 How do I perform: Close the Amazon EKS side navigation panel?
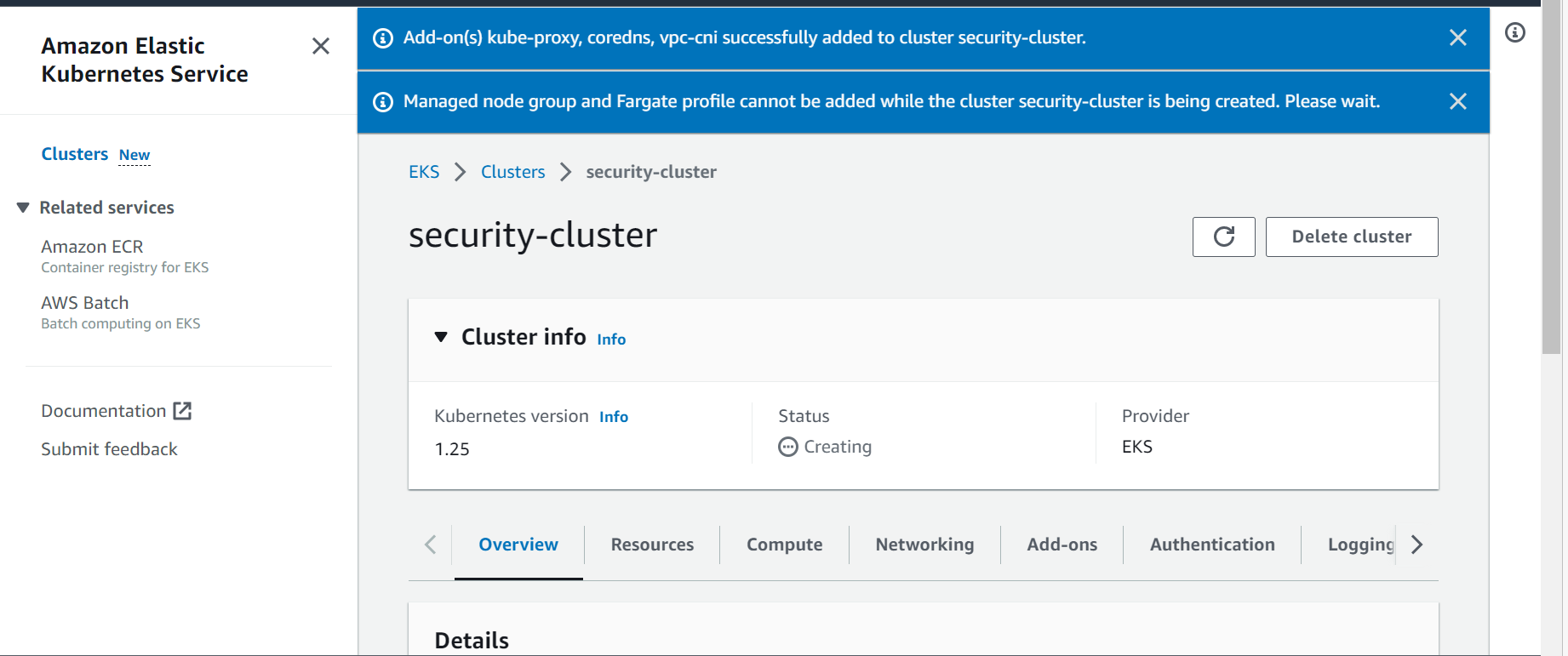(321, 46)
